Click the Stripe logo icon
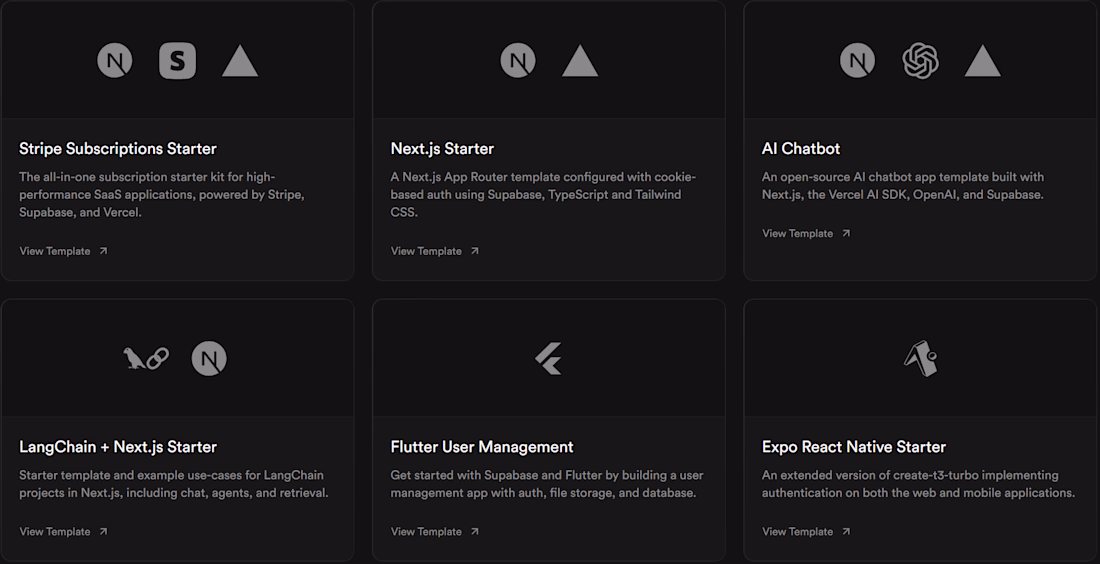 177,62
